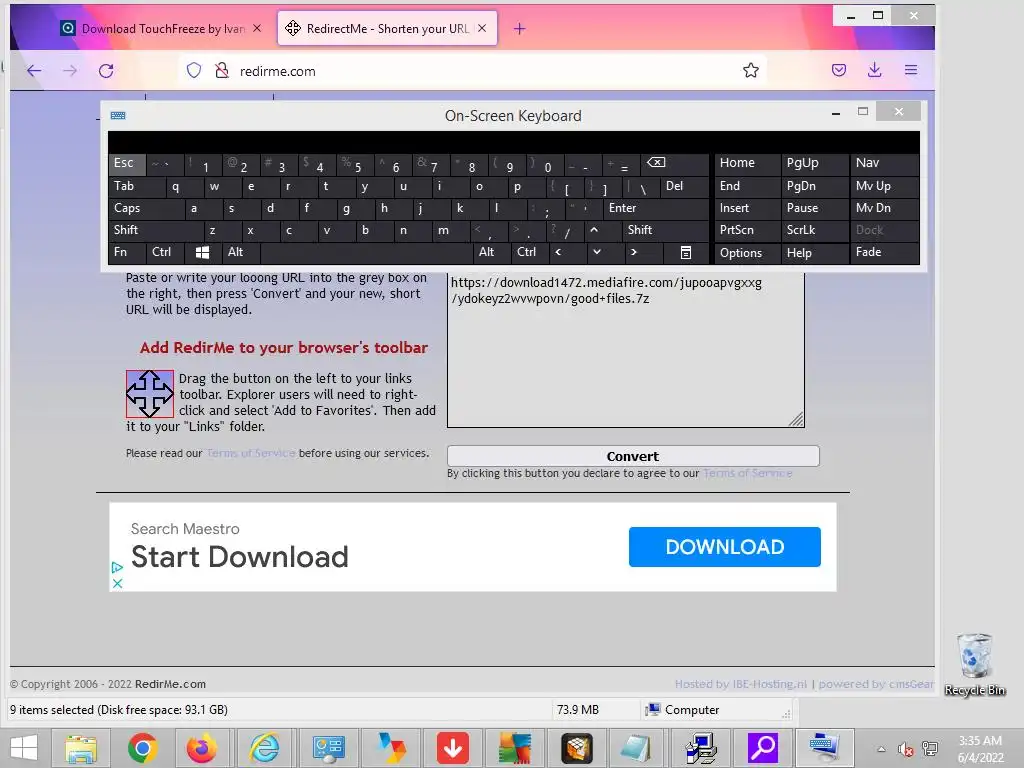1024x768 pixels.
Task: Tap the Del key on the On-Screen Keyboard
Action: click(x=684, y=186)
